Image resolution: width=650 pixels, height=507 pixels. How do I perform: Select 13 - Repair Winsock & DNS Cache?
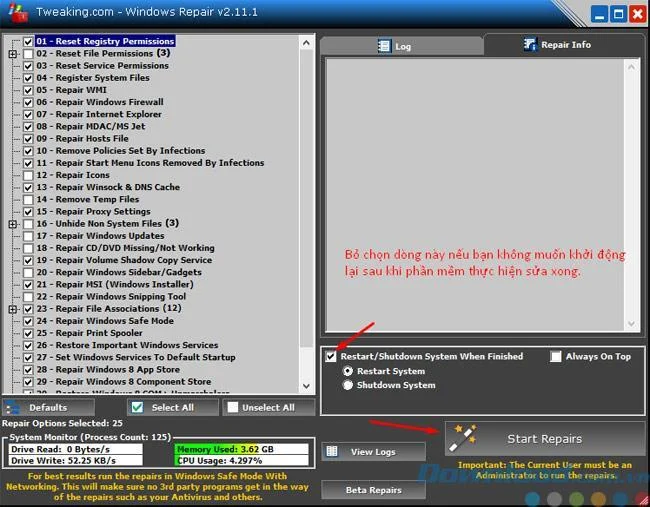108,187
